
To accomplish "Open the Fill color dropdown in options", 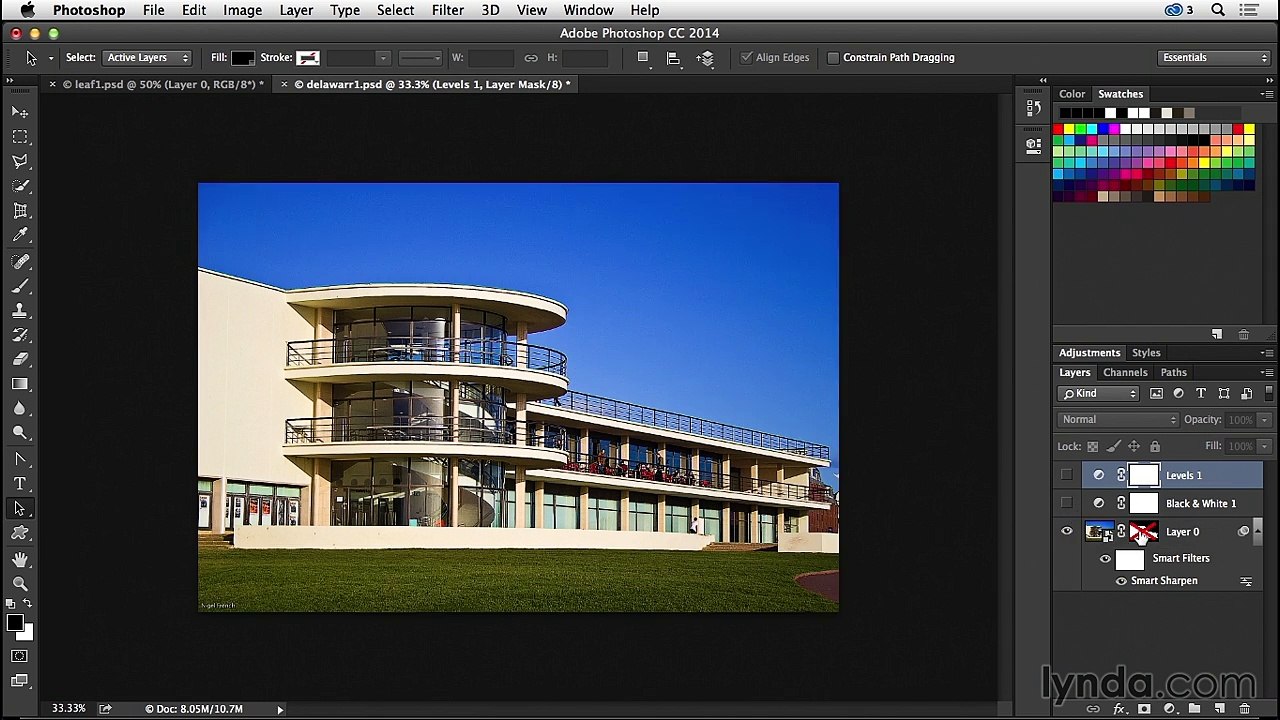I will pyautogui.click(x=243, y=58).
